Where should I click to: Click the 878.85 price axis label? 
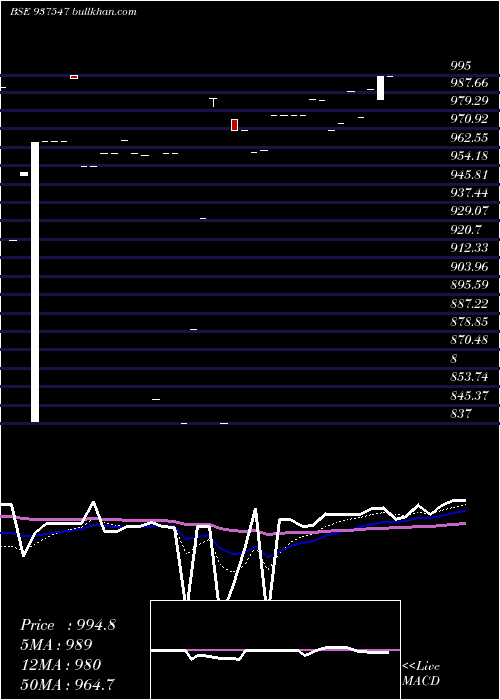[469, 322]
